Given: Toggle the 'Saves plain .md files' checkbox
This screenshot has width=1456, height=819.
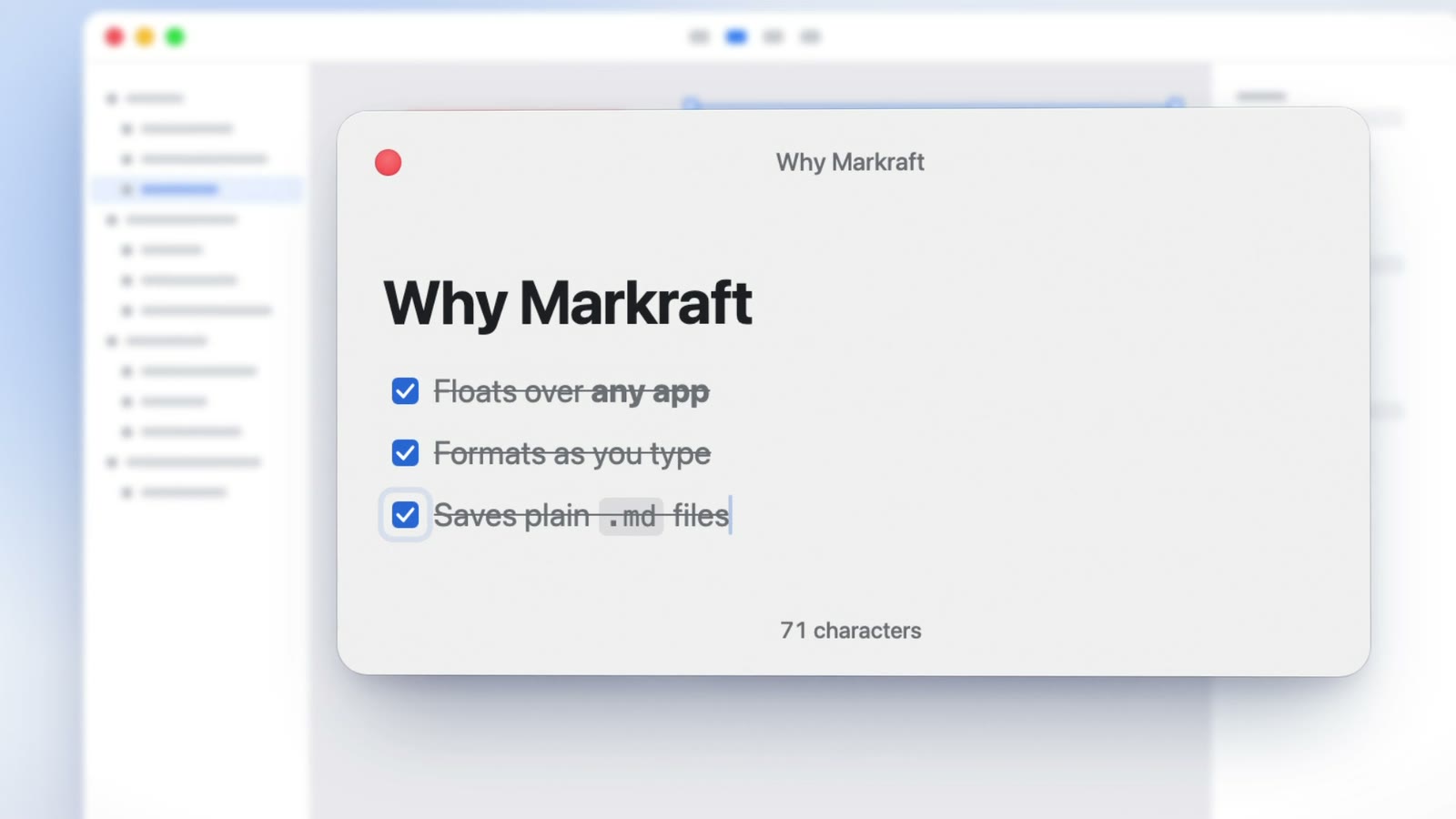Looking at the screenshot, I should [x=405, y=515].
